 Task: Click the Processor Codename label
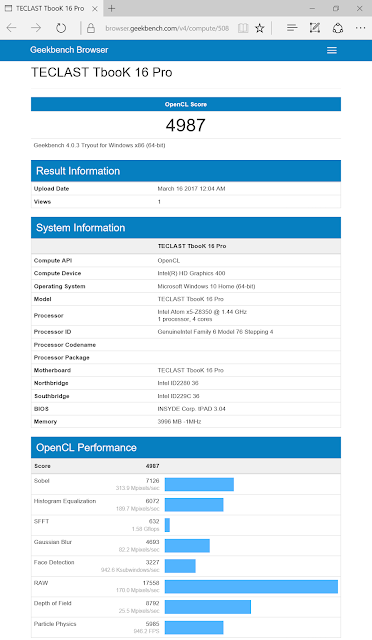pyautogui.click(x=65, y=345)
